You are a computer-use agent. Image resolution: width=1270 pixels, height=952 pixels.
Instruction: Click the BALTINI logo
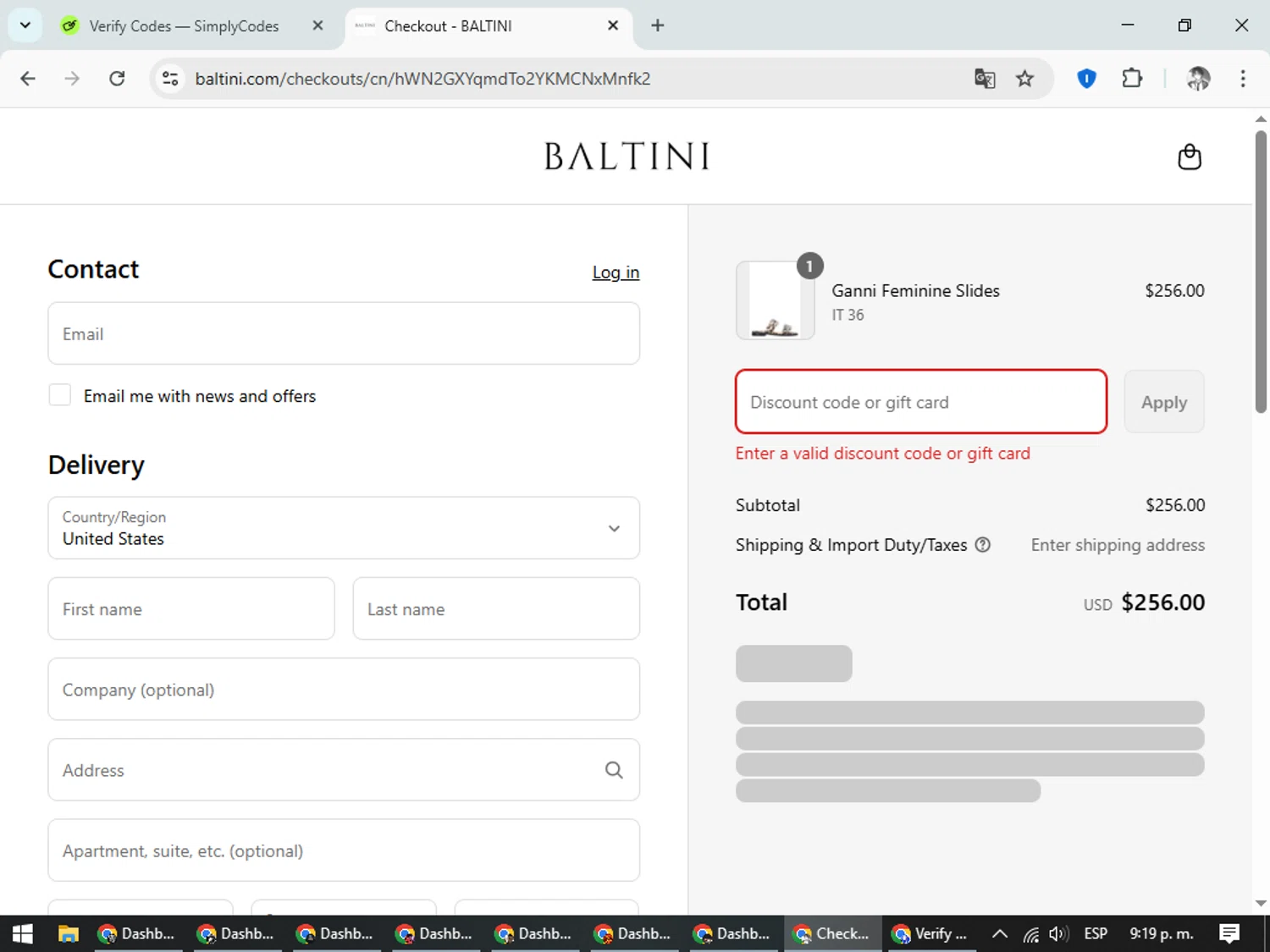point(627,157)
